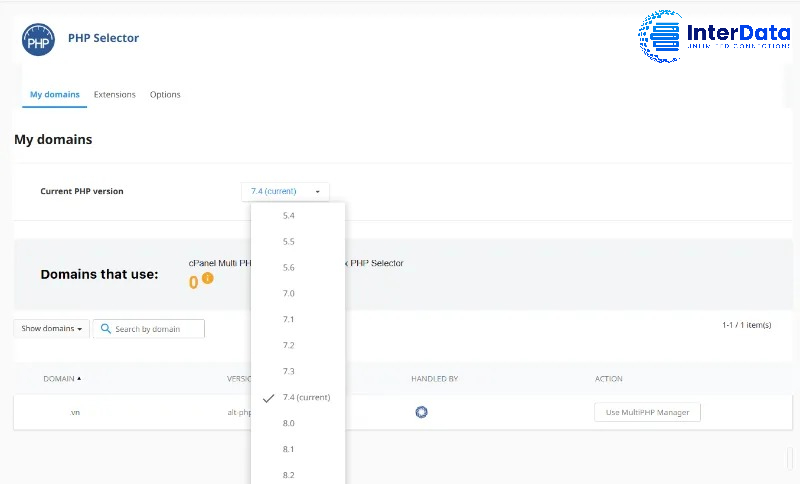Click the CloudLinux handled-by icon
The height and width of the screenshot is (484, 800).
pos(421,412)
